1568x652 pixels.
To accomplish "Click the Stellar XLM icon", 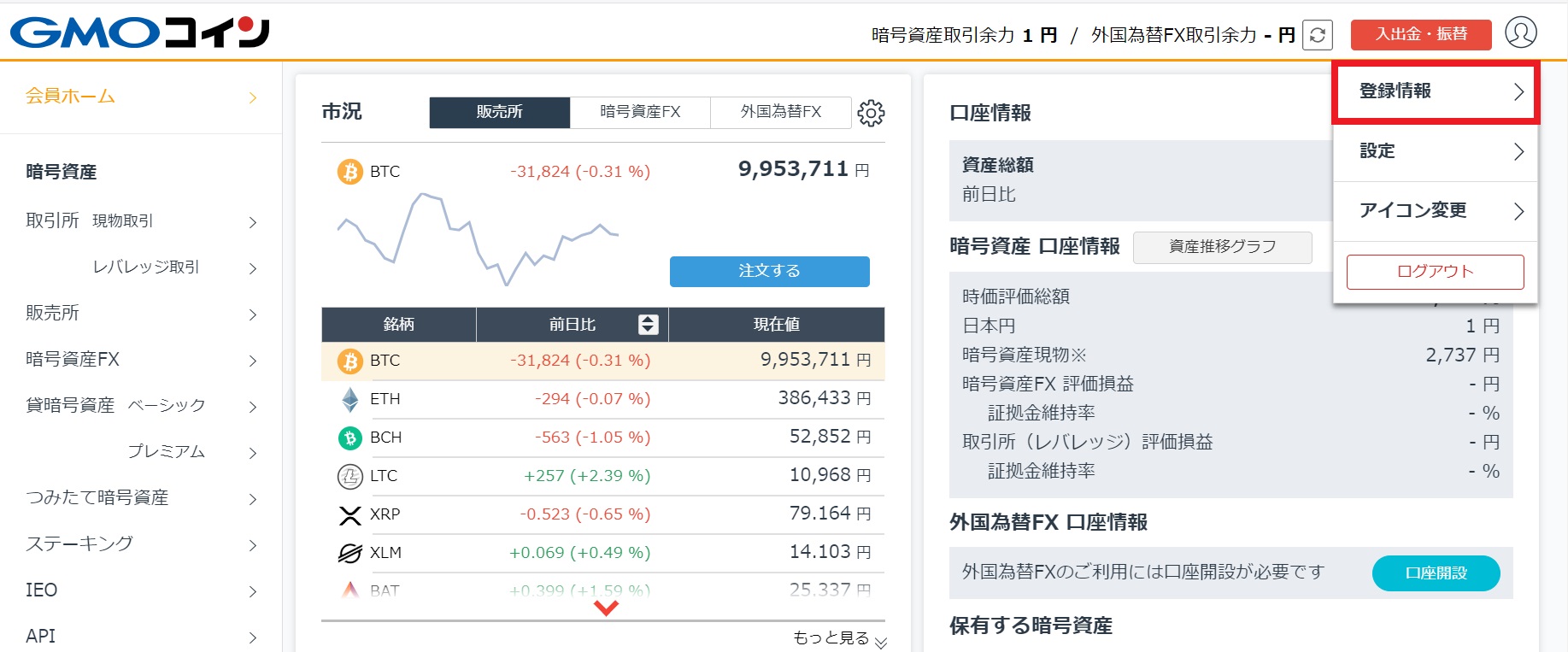I will pos(349,553).
